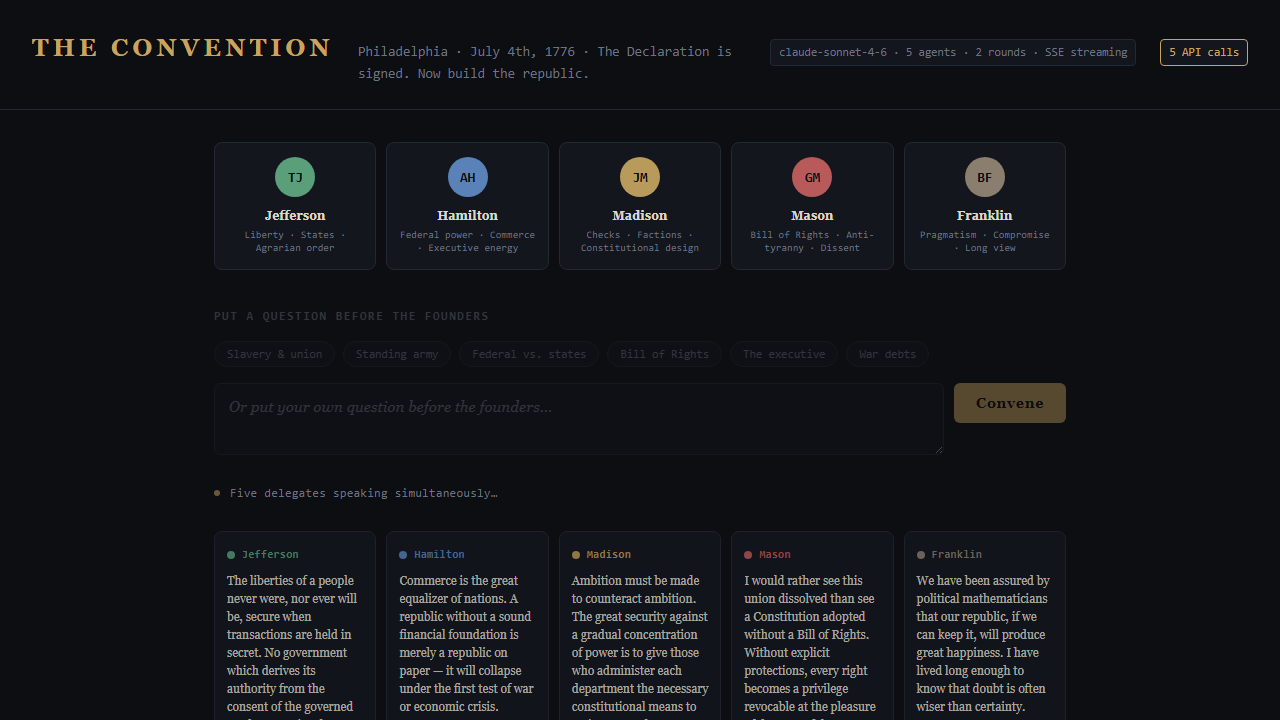Click the Hamilton name heading in his card
Viewport: 1280px width, 720px height.
point(468,215)
